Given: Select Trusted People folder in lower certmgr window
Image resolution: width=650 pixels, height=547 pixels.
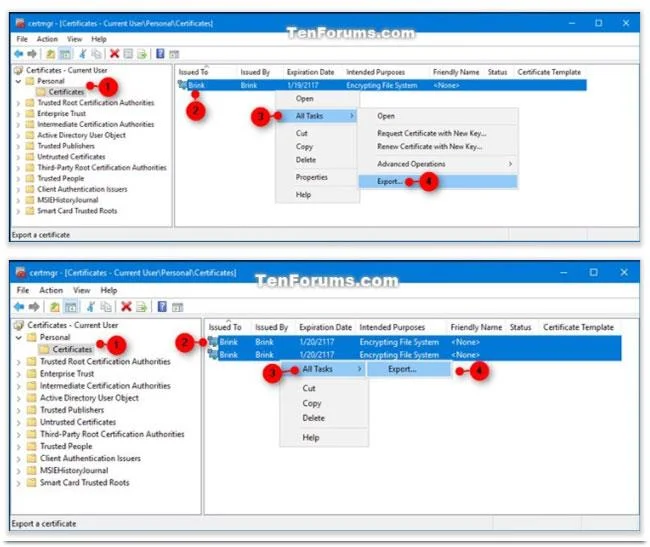Looking at the screenshot, I should (x=66, y=447).
